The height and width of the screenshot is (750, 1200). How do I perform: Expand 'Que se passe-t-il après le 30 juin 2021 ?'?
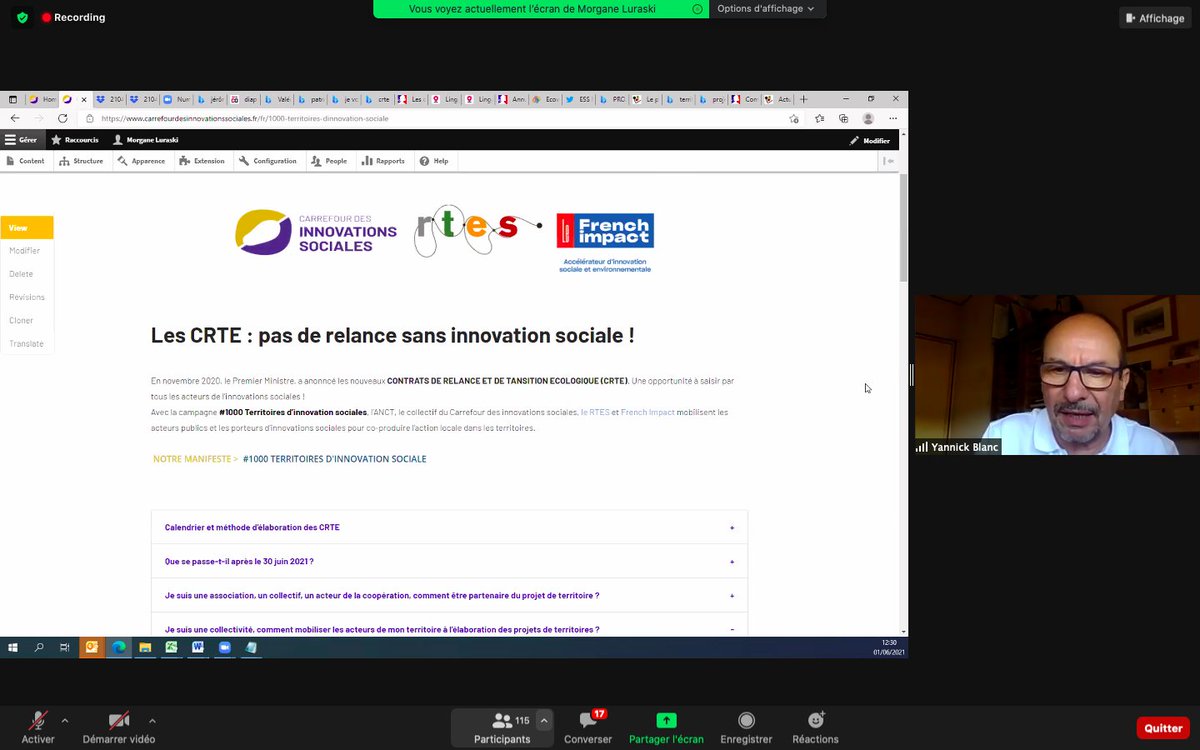point(449,561)
